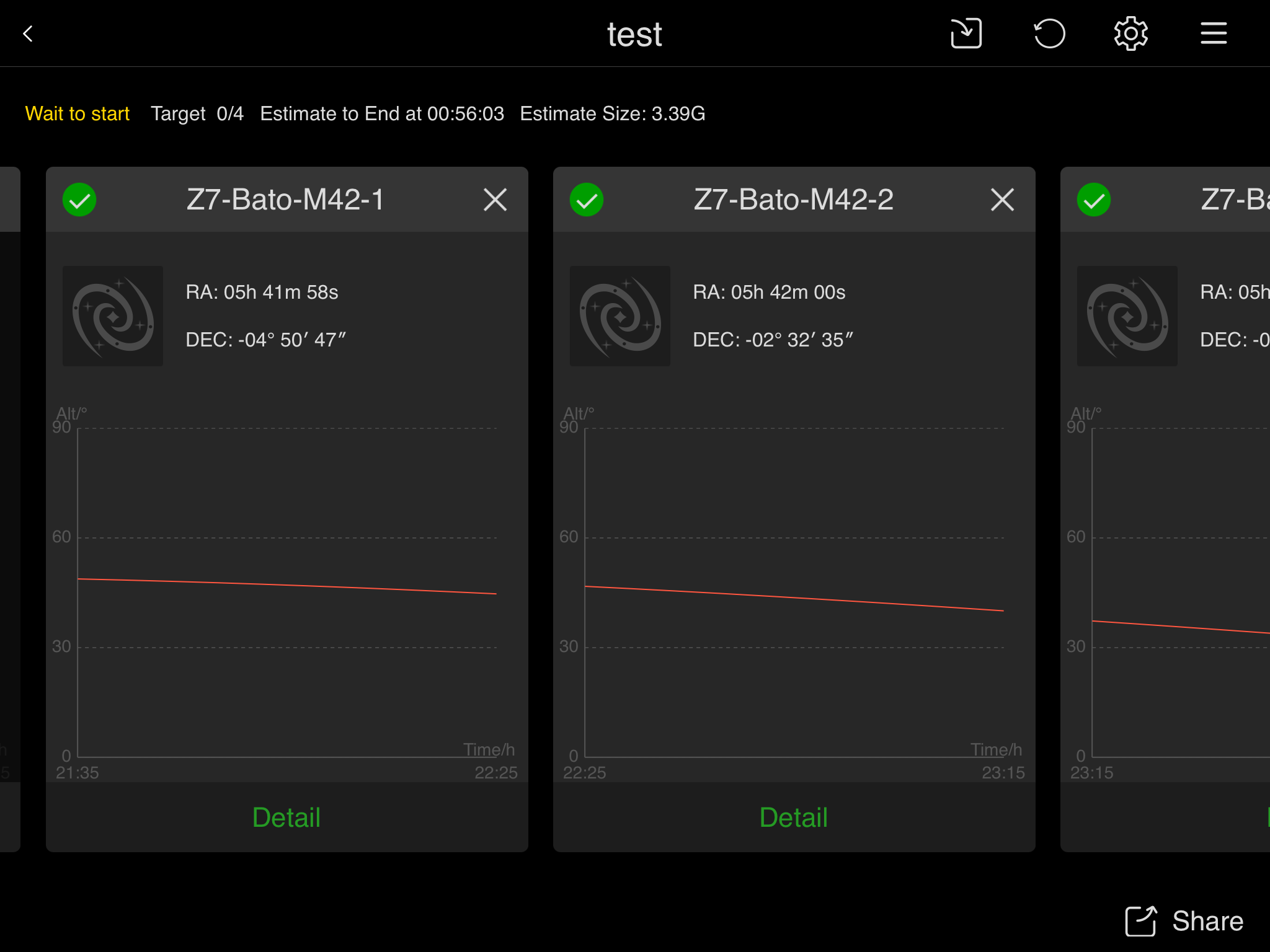Tap the 'Wait to start' status
Screen dimensions: 1270x952
point(77,114)
